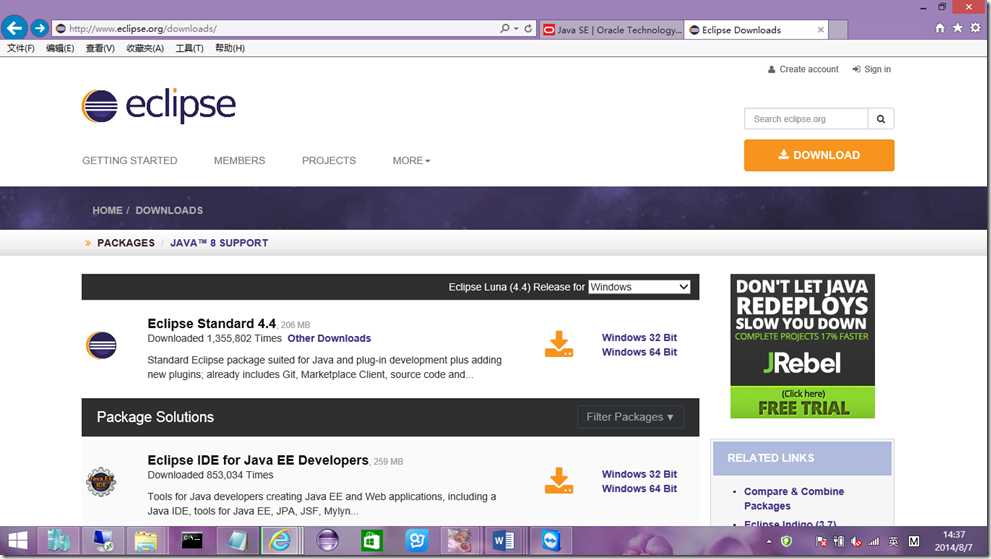Go forward using the browser forward arrow

[39, 28]
